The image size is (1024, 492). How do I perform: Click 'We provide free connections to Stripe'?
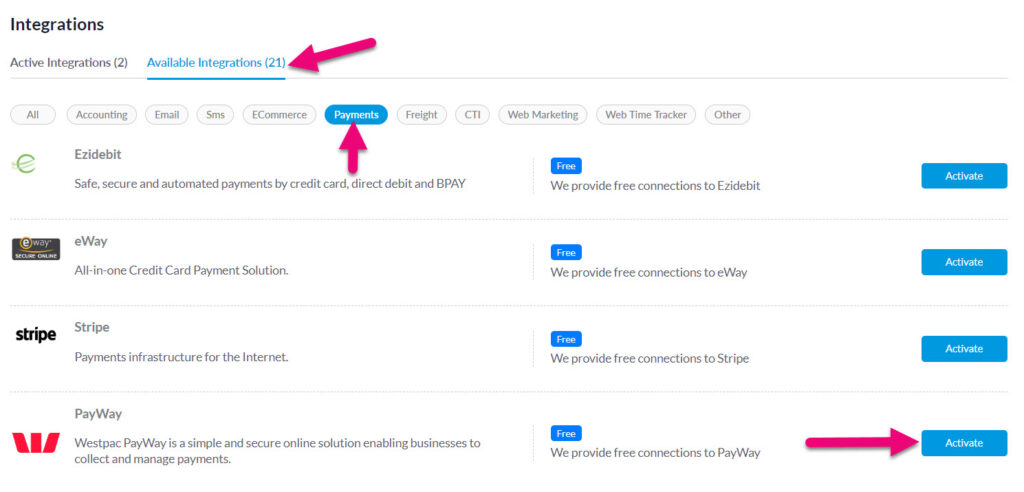tap(649, 359)
